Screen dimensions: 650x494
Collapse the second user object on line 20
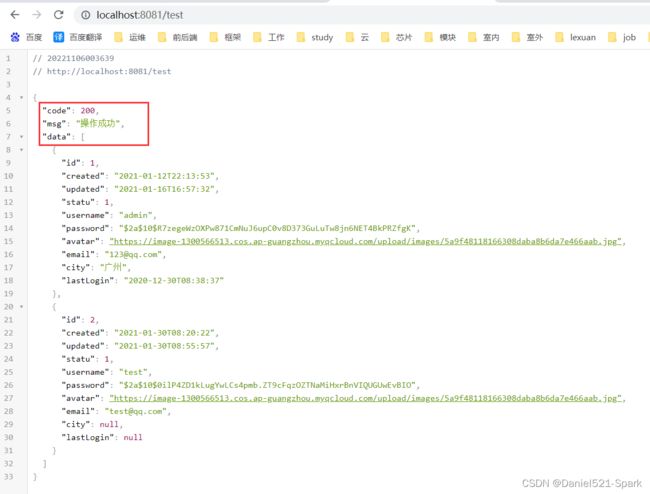pos(22,307)
